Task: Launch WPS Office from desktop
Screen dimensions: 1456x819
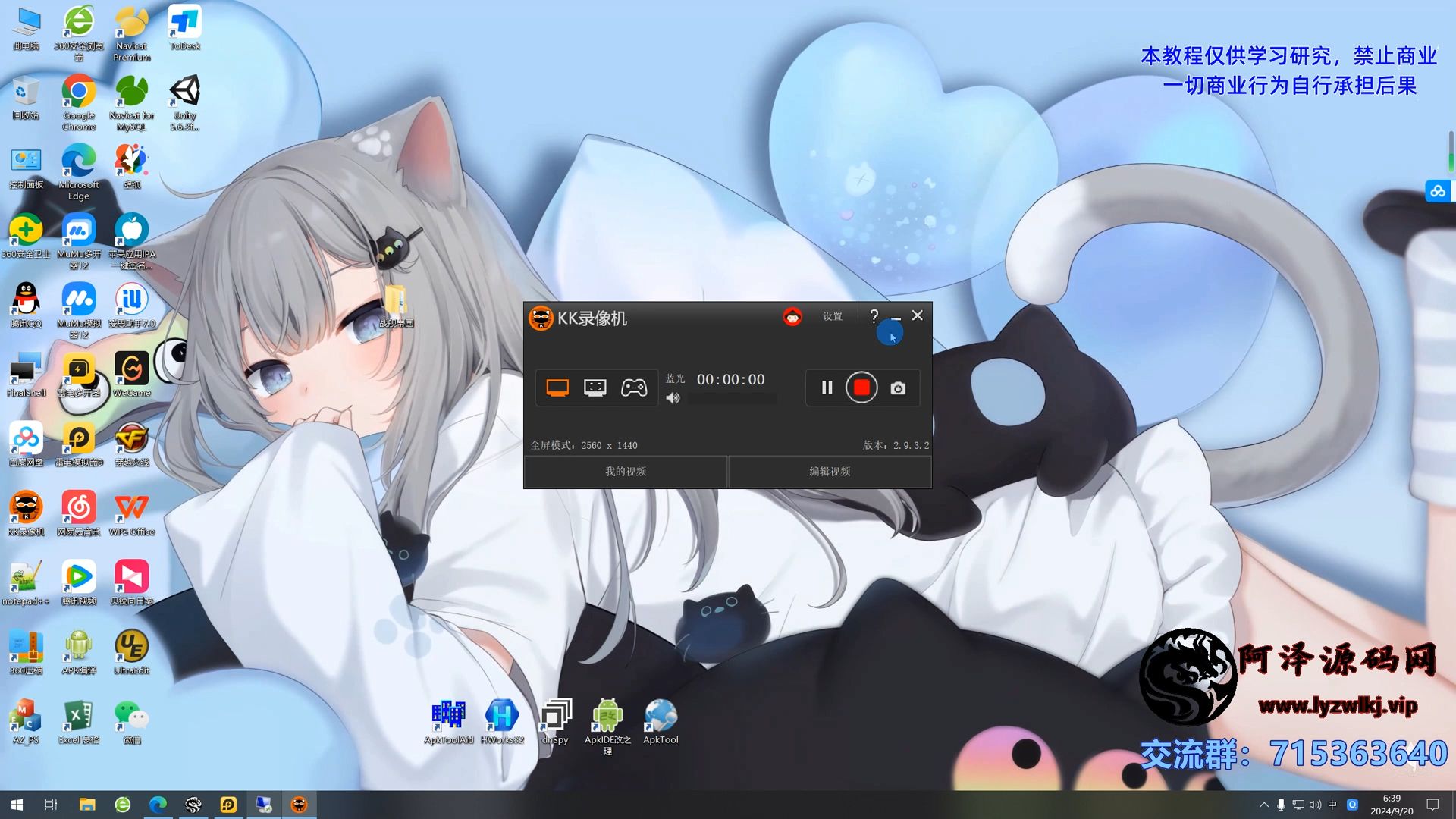Action: 132,514
